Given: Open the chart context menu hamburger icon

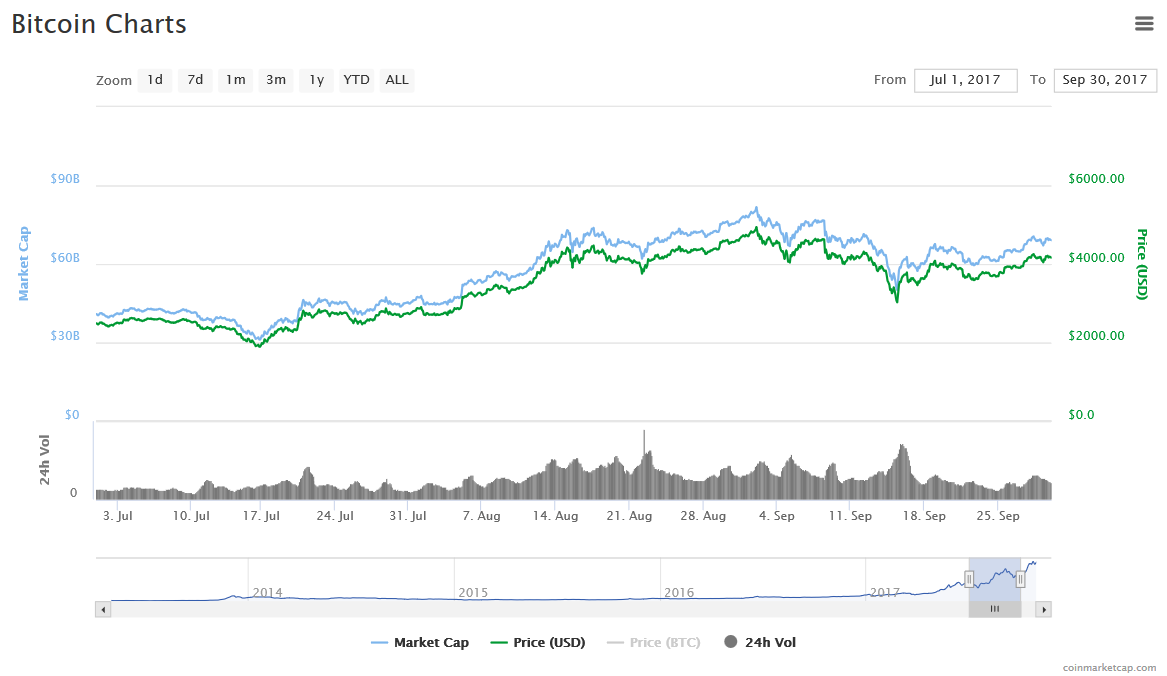Looking at the screenshot, I should point(1144,24).
